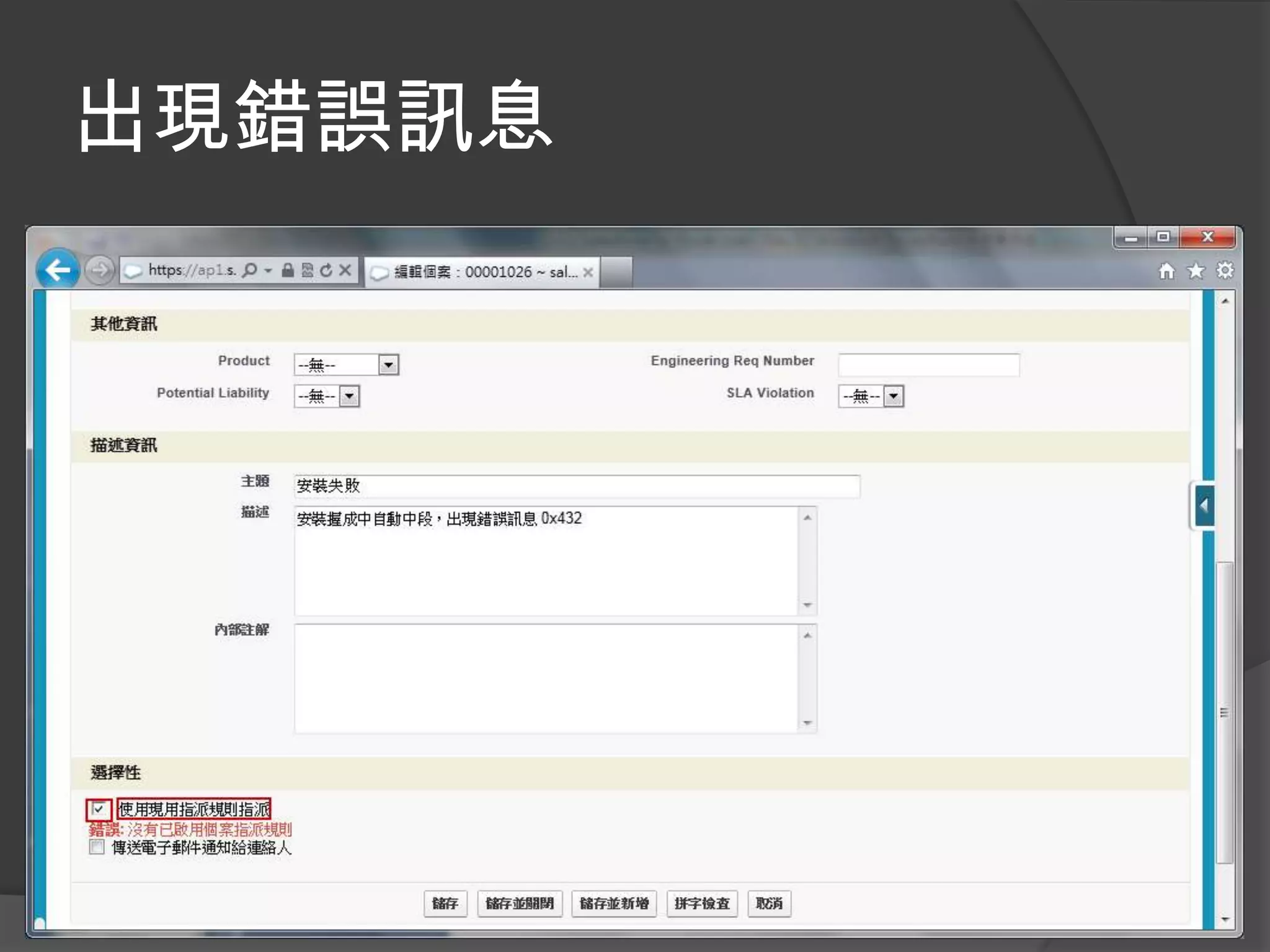Click the 描述資訊 section heading
The width and height of the screenshot is (1270, 952).
pos(124,445)
